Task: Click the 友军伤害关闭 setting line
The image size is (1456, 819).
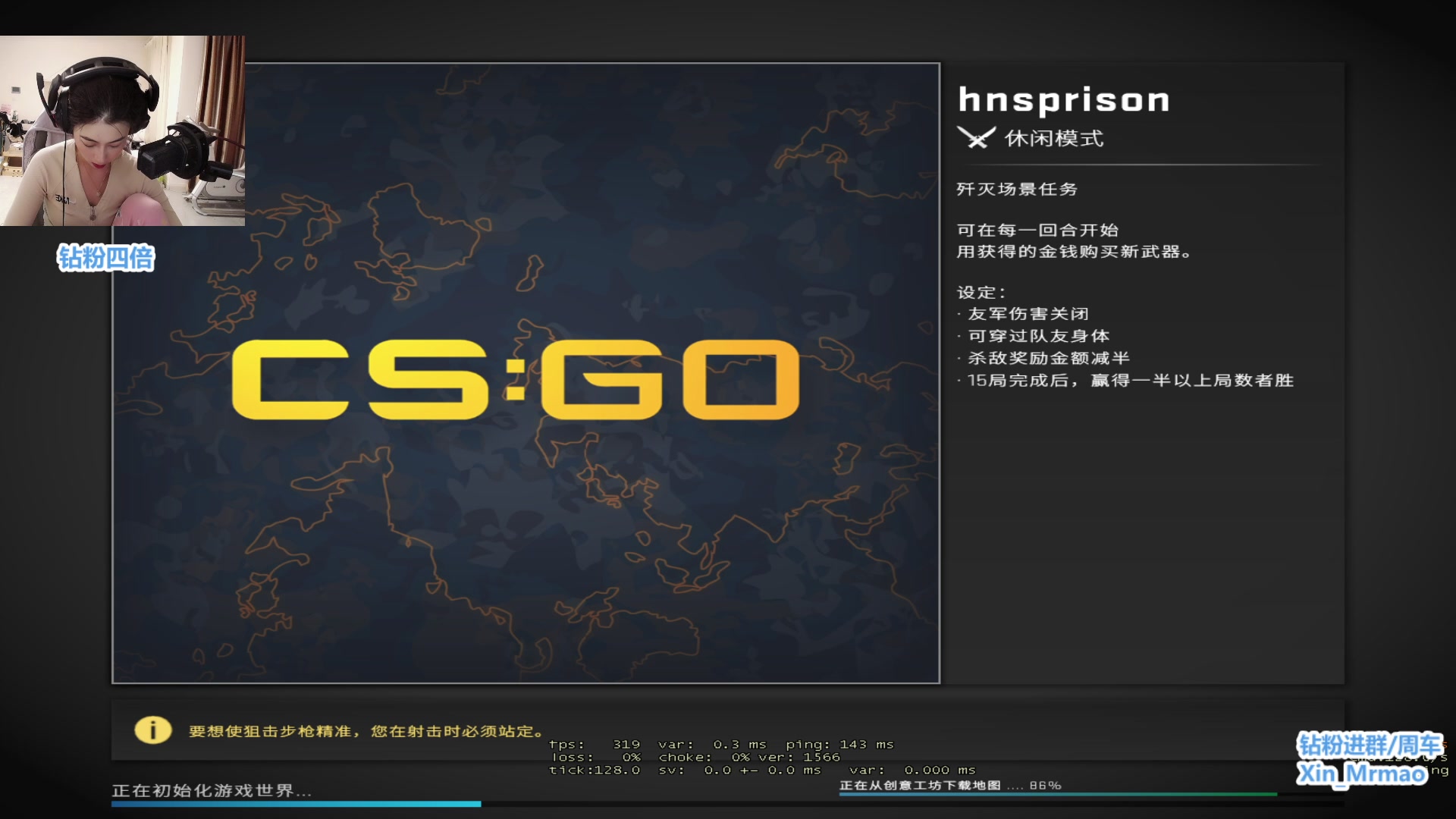Action: pos(1023,314)
